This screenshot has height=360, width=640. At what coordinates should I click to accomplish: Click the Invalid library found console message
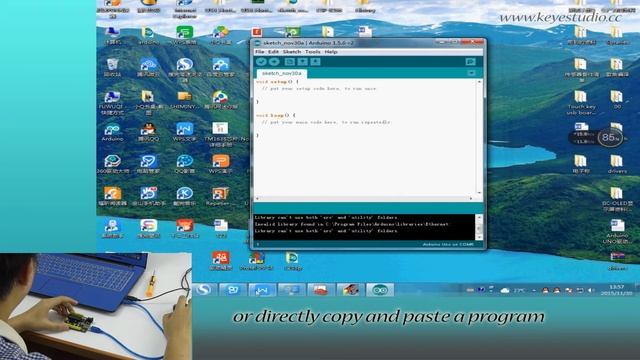tap(351, 224)
